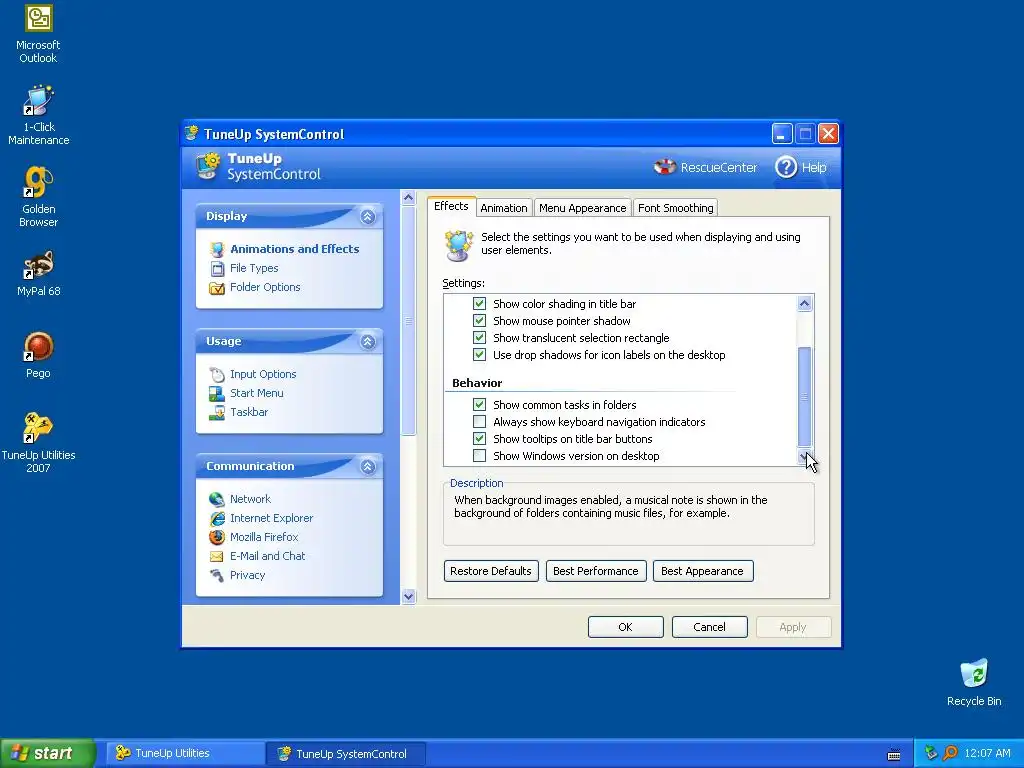Click TuneUp SystemControl taskbar button
The height and width of the screenshot is (768, 1024).
point(346,754)
